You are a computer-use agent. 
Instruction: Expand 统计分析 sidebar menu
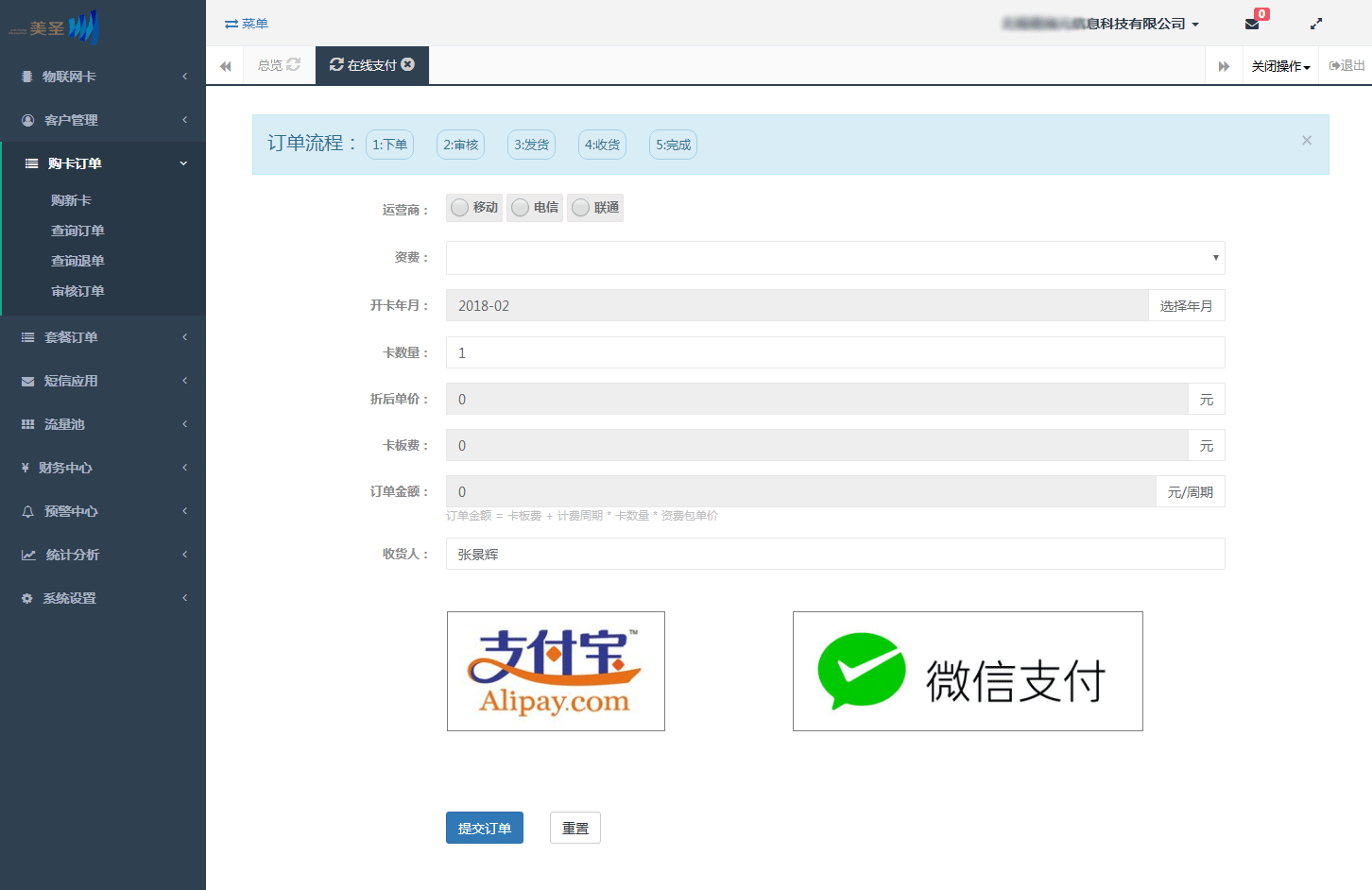coord(103,555)
